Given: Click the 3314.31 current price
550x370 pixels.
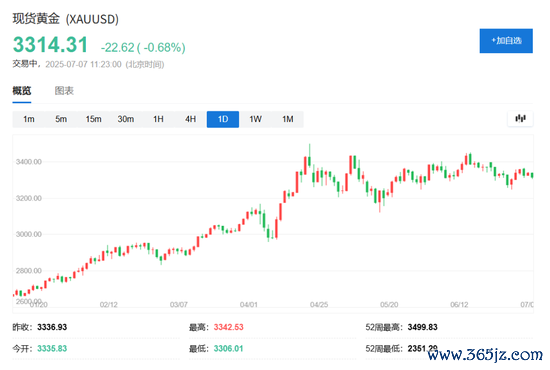Looking at the screenshot, I should [x=50, y=45].
